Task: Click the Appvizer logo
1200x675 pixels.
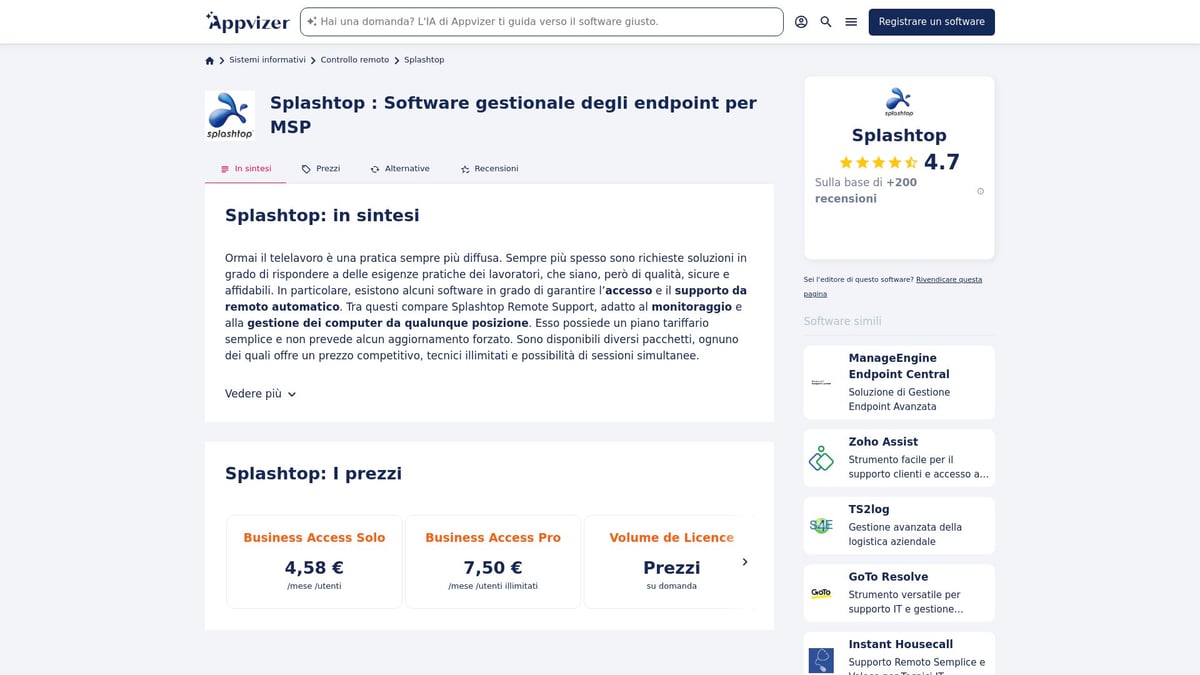Action: coord(245,21)
